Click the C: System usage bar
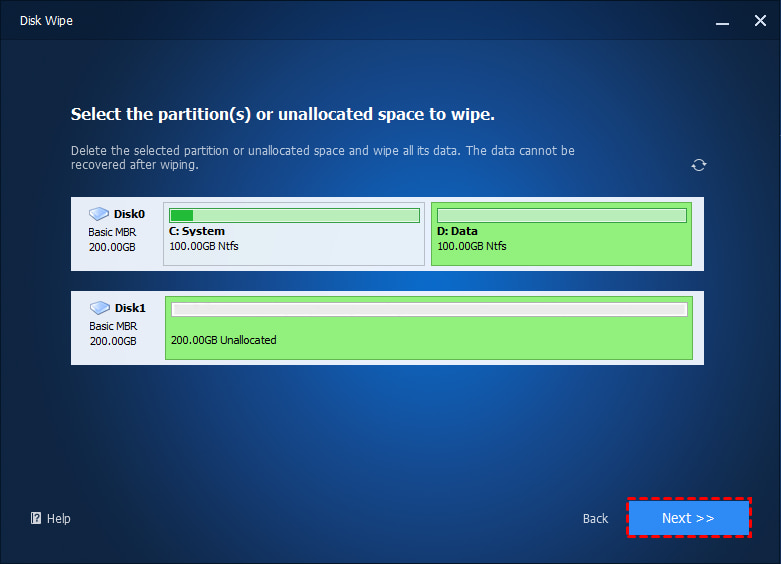Image resolution: width=781 pixels, height=564 pixels. (294, 215)
